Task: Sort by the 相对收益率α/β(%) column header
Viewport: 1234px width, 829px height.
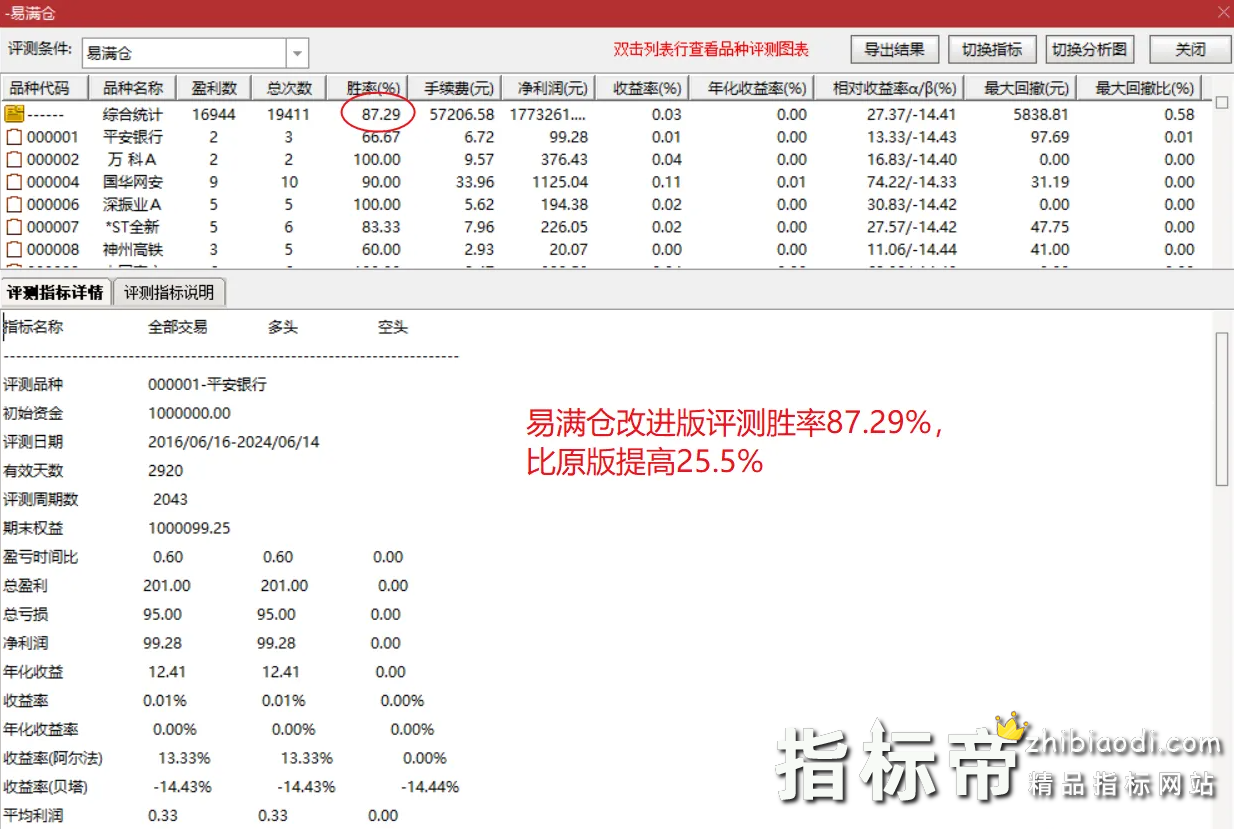Action: 890,88
